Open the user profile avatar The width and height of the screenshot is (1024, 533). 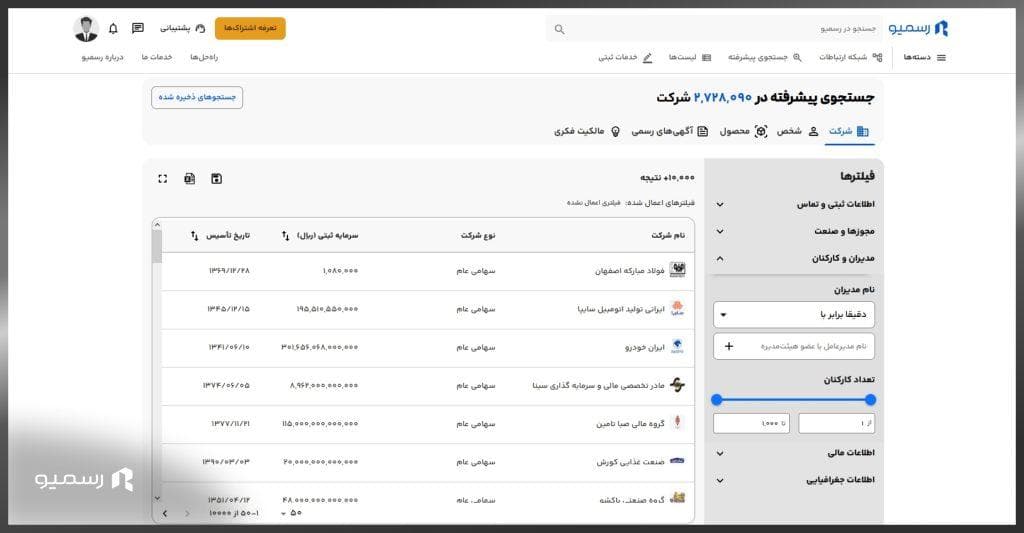click(x=86, y=29)
